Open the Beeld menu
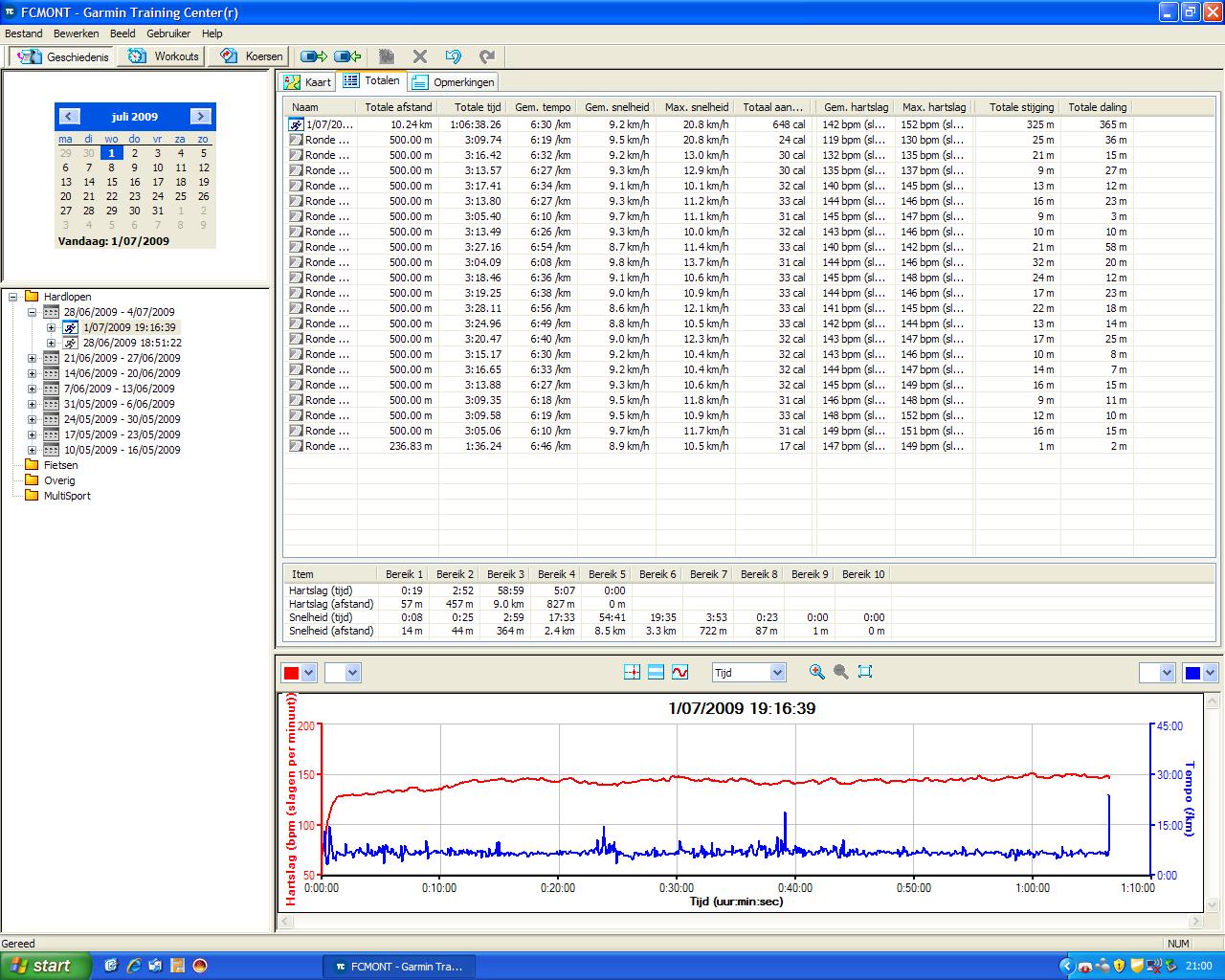Screen dimensions: 1225x980 122,33
